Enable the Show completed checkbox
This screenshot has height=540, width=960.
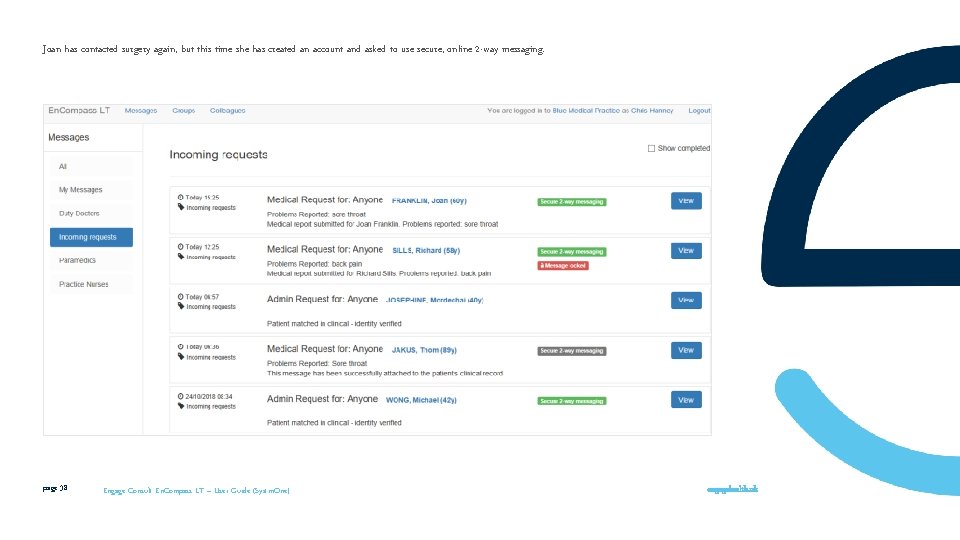click(651, 148)
